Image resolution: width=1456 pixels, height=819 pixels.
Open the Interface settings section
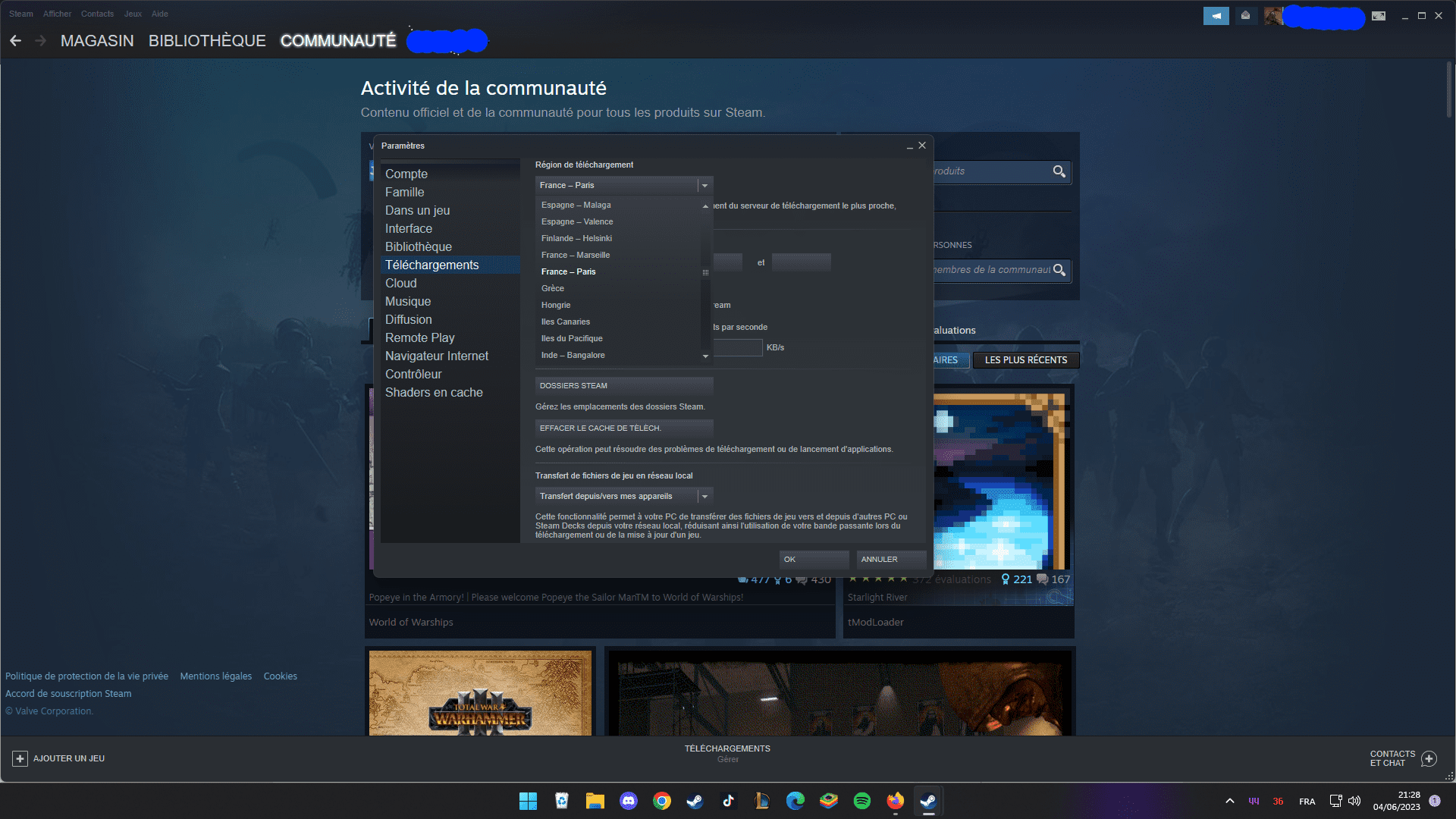pyautogui.click(x=409, y=228)
